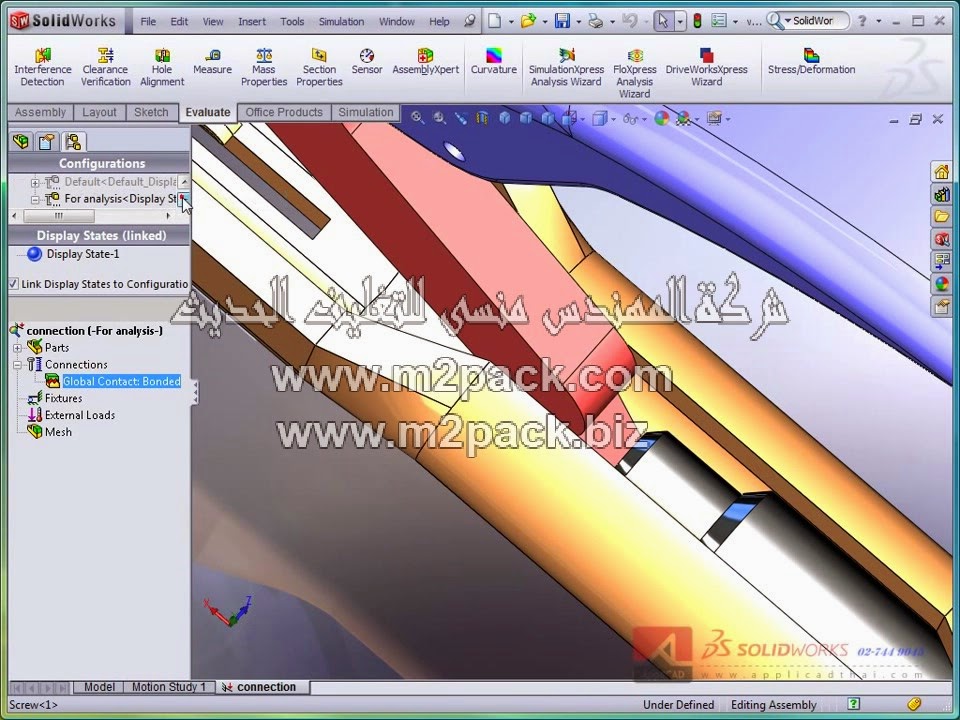Click Edit Appearance color ball icon
The height and width of the screenshot is (720, 960).
[661, 118]
